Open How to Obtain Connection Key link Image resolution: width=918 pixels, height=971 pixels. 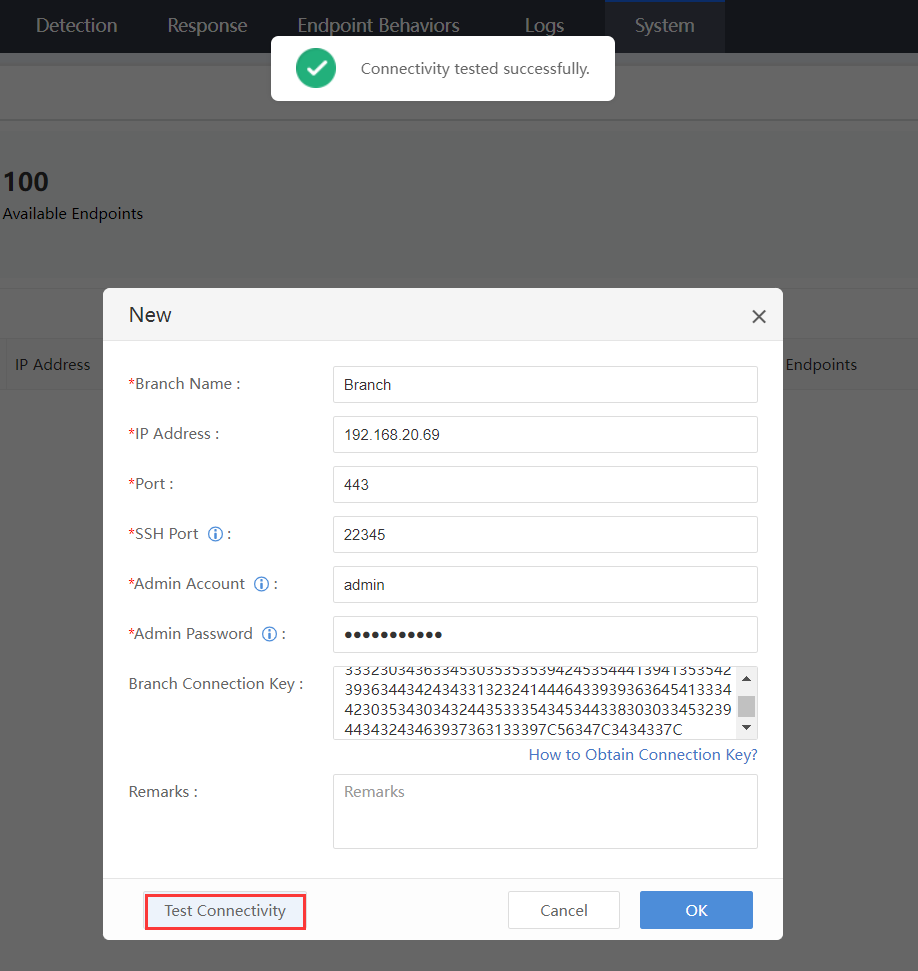[x=643, y=755]
